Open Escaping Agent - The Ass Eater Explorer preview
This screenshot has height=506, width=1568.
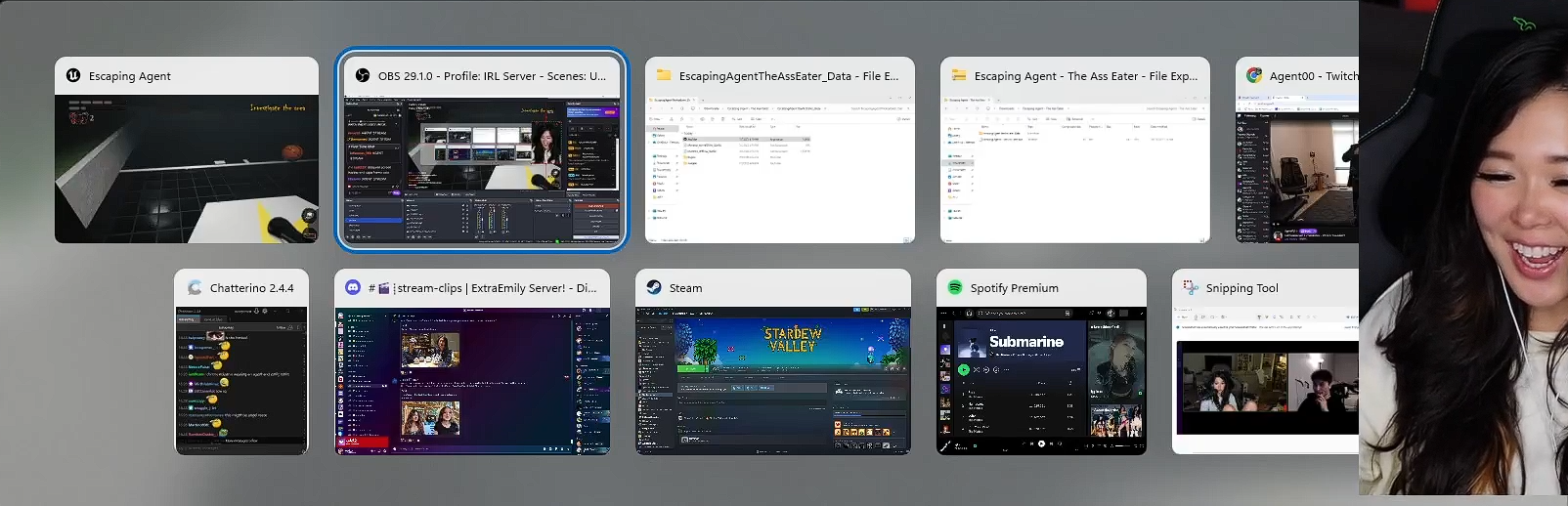coord(1075,169)
